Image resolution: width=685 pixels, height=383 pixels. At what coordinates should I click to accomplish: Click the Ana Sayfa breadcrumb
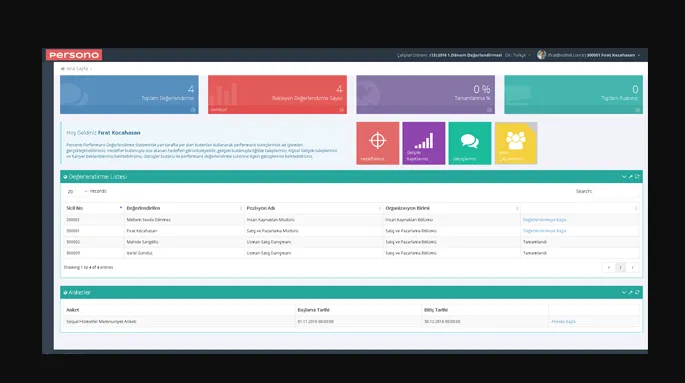point(77,69)
